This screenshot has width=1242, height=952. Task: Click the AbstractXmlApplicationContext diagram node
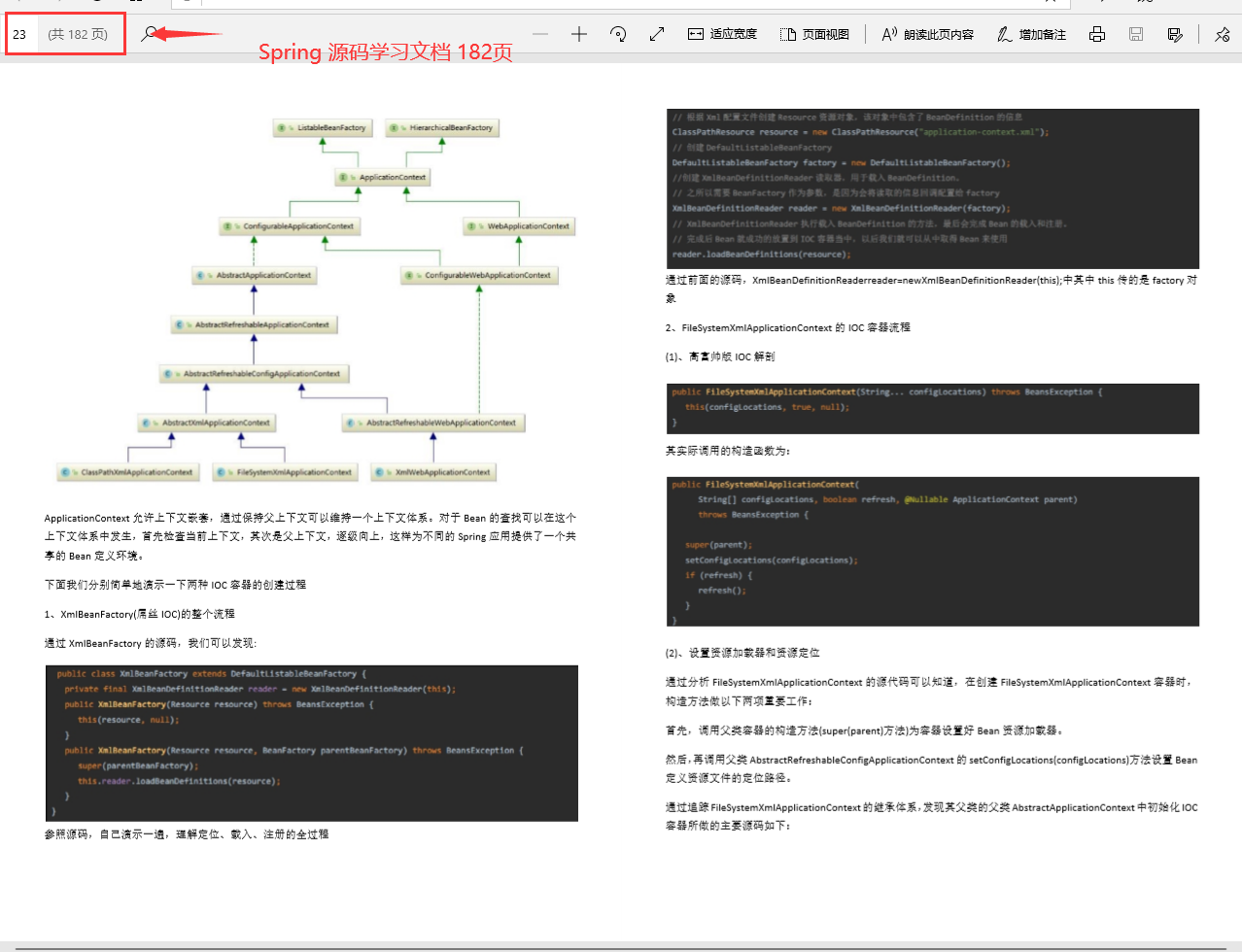point(207,423)
